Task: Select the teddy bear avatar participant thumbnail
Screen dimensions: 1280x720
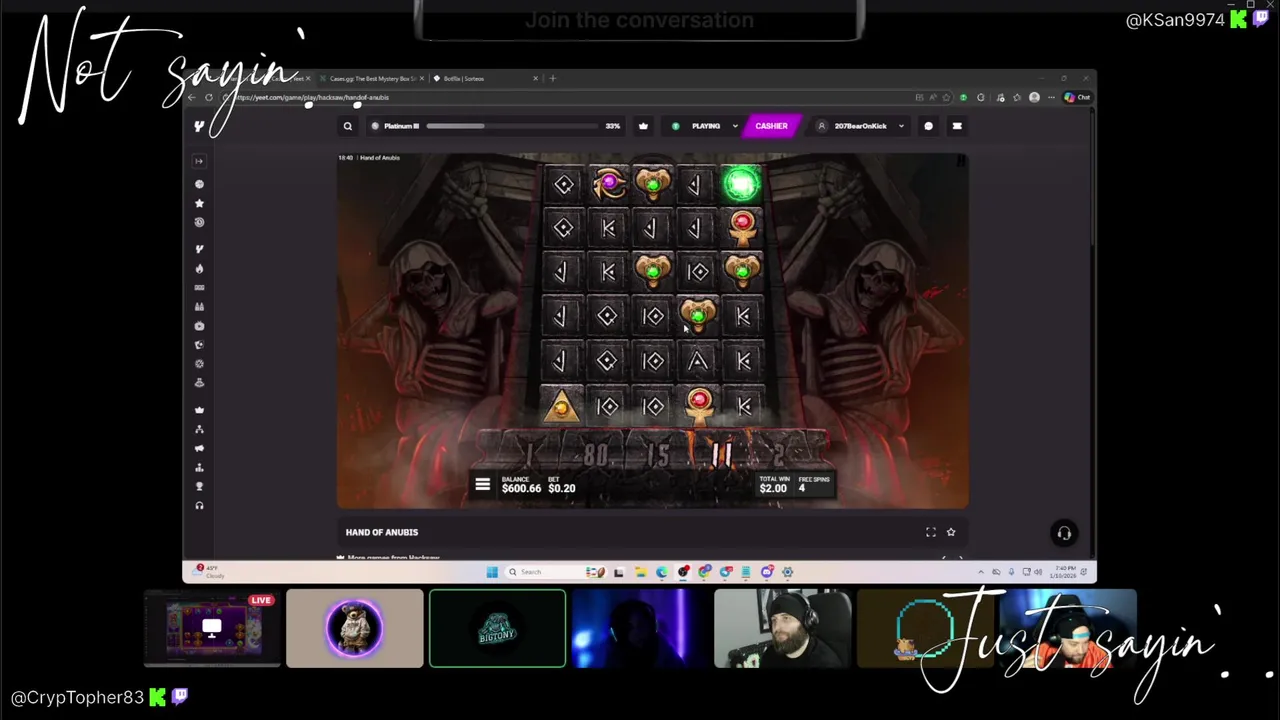Action: (x=355, y=628)
